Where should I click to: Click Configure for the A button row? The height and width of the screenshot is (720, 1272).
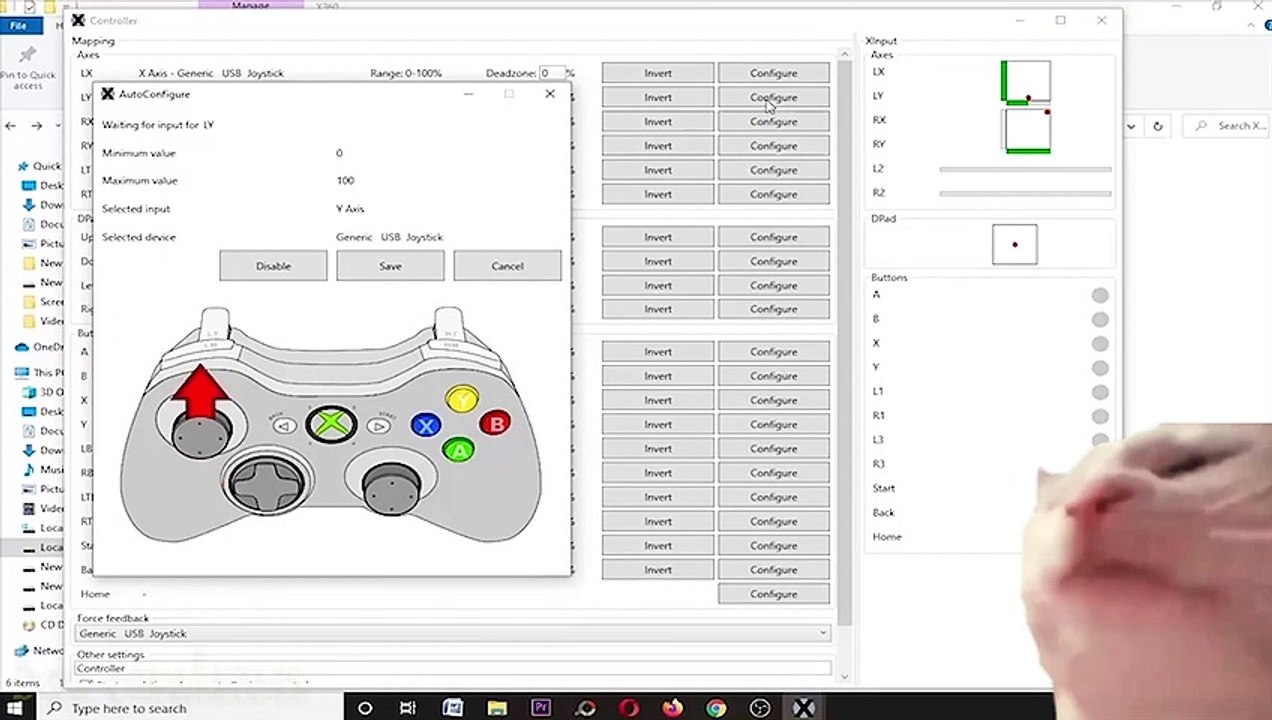tap(774, 352)
